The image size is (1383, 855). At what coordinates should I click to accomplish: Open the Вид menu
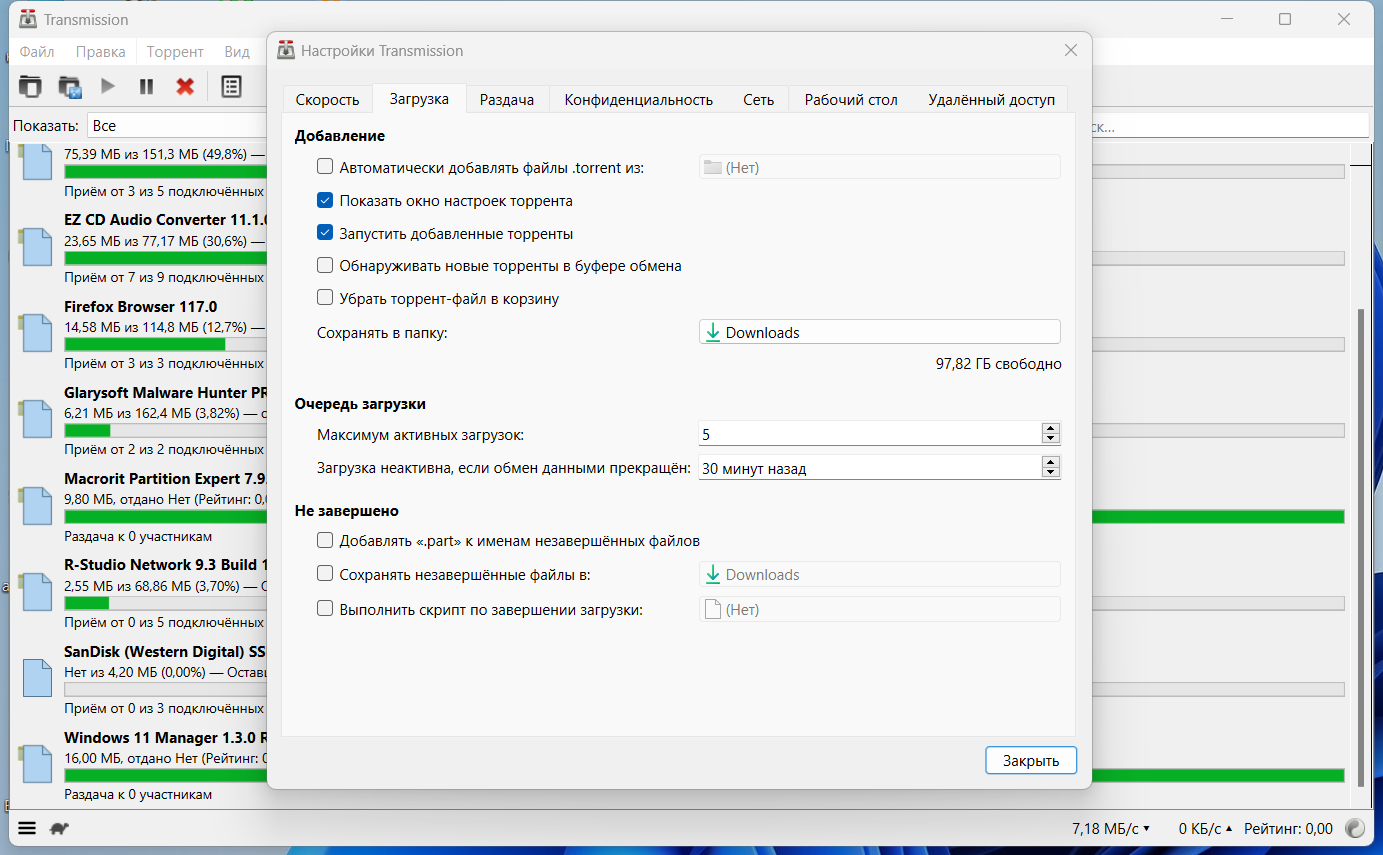click(237, 51)
